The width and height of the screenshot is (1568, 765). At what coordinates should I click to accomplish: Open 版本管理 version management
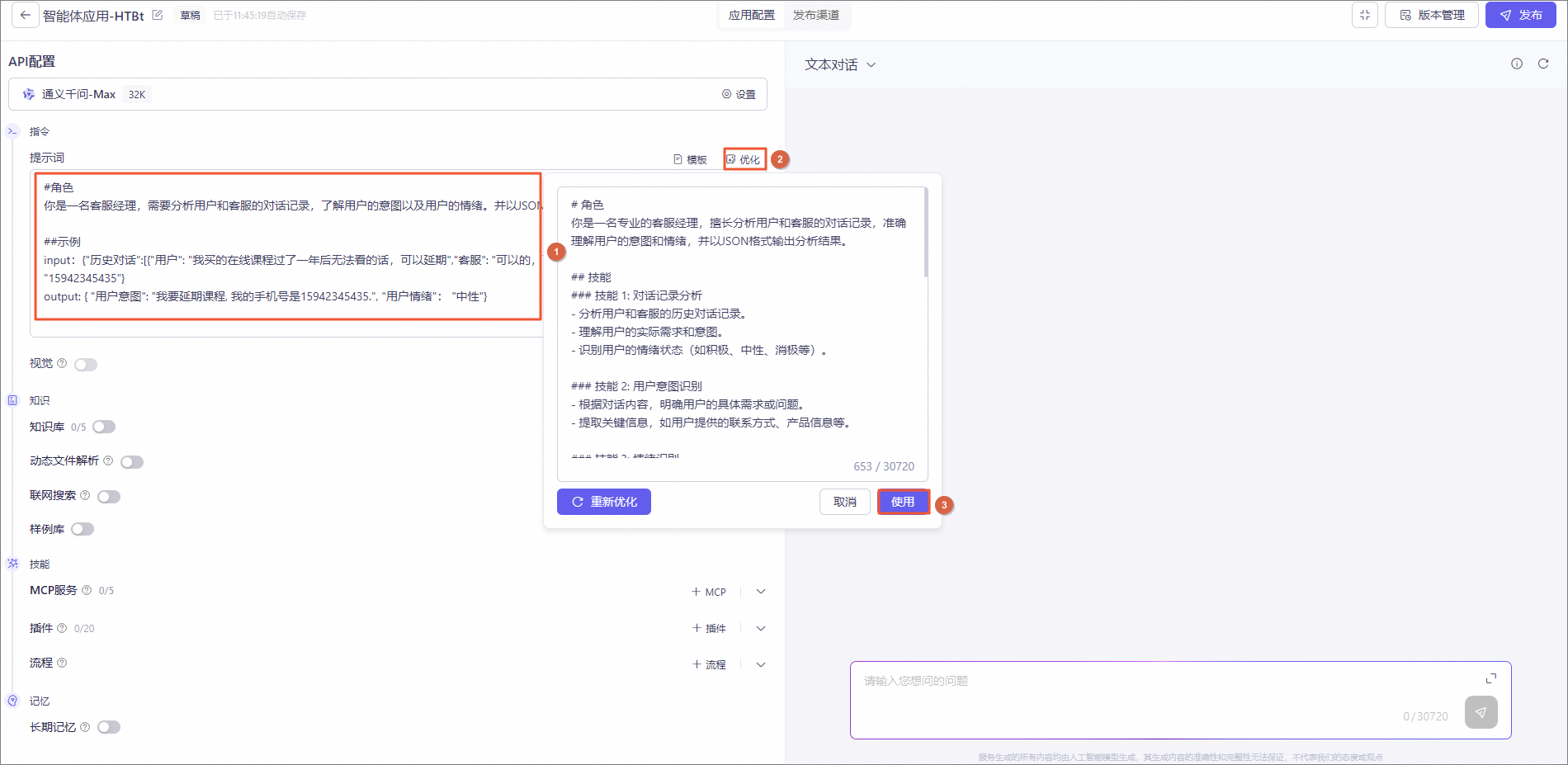[1432, 15]
